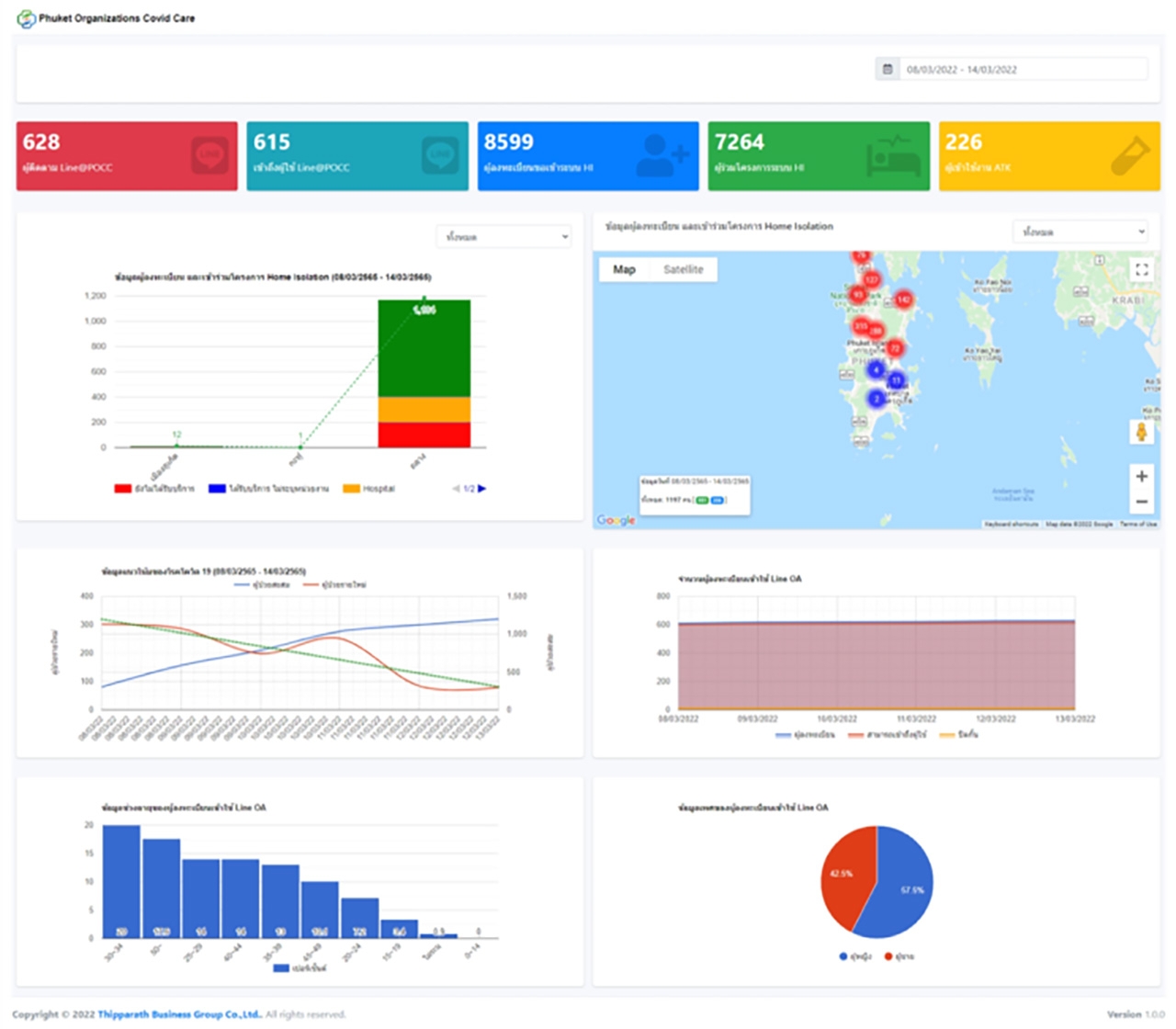Viewport: 1176px width, 1029px height.
Task: Zoom in on the map
Action: click(x=1141, y=476)
